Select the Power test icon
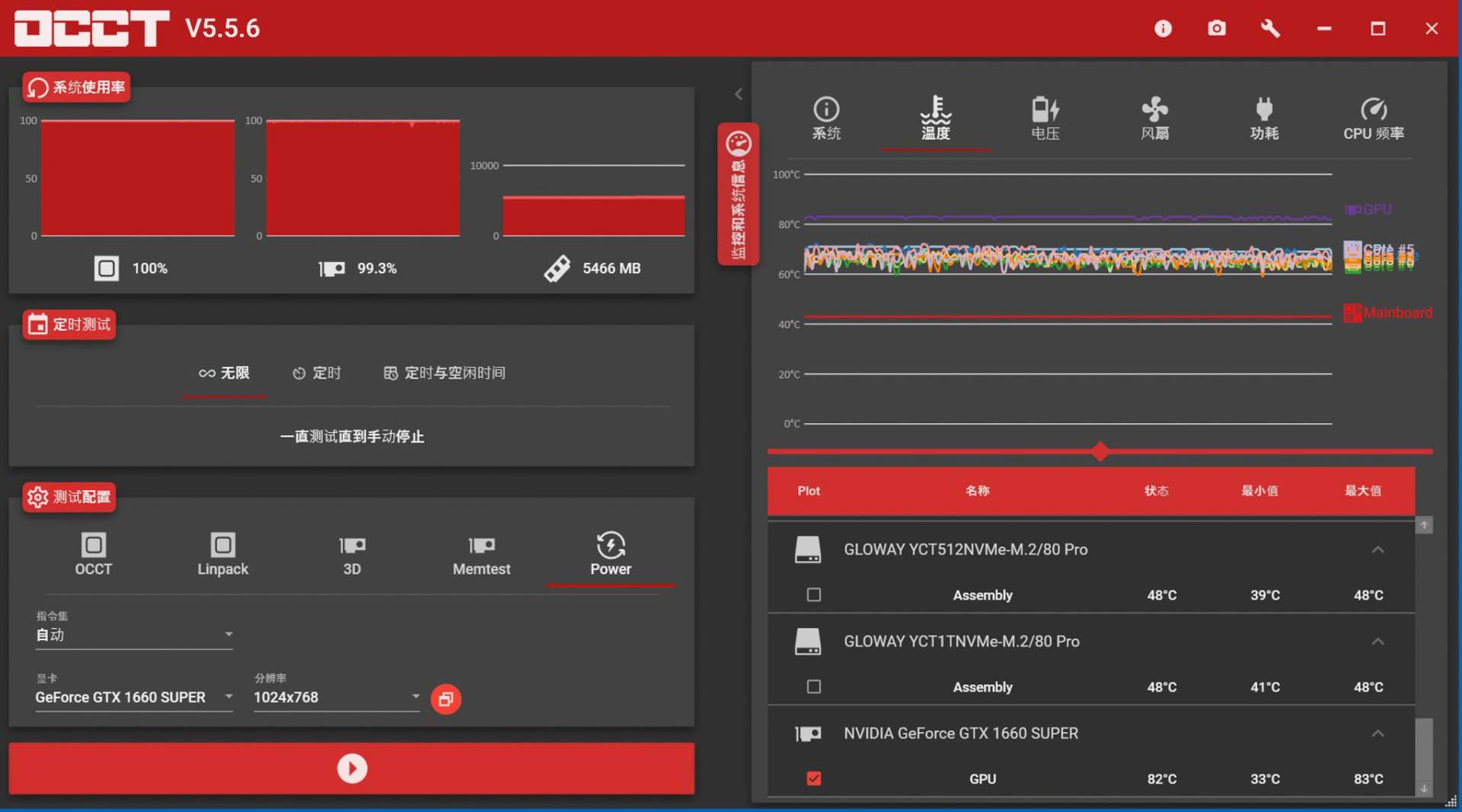 click(x=611, y=545)
